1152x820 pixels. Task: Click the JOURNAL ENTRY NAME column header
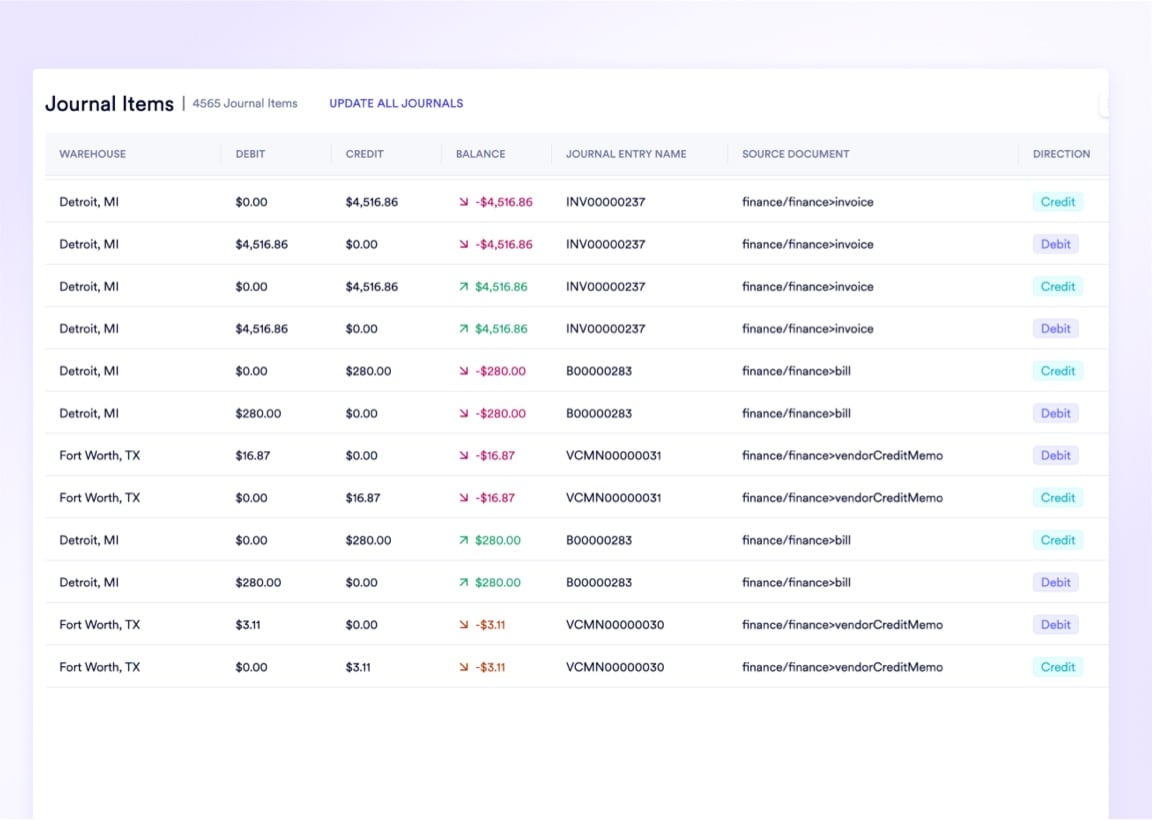[626, 154]
